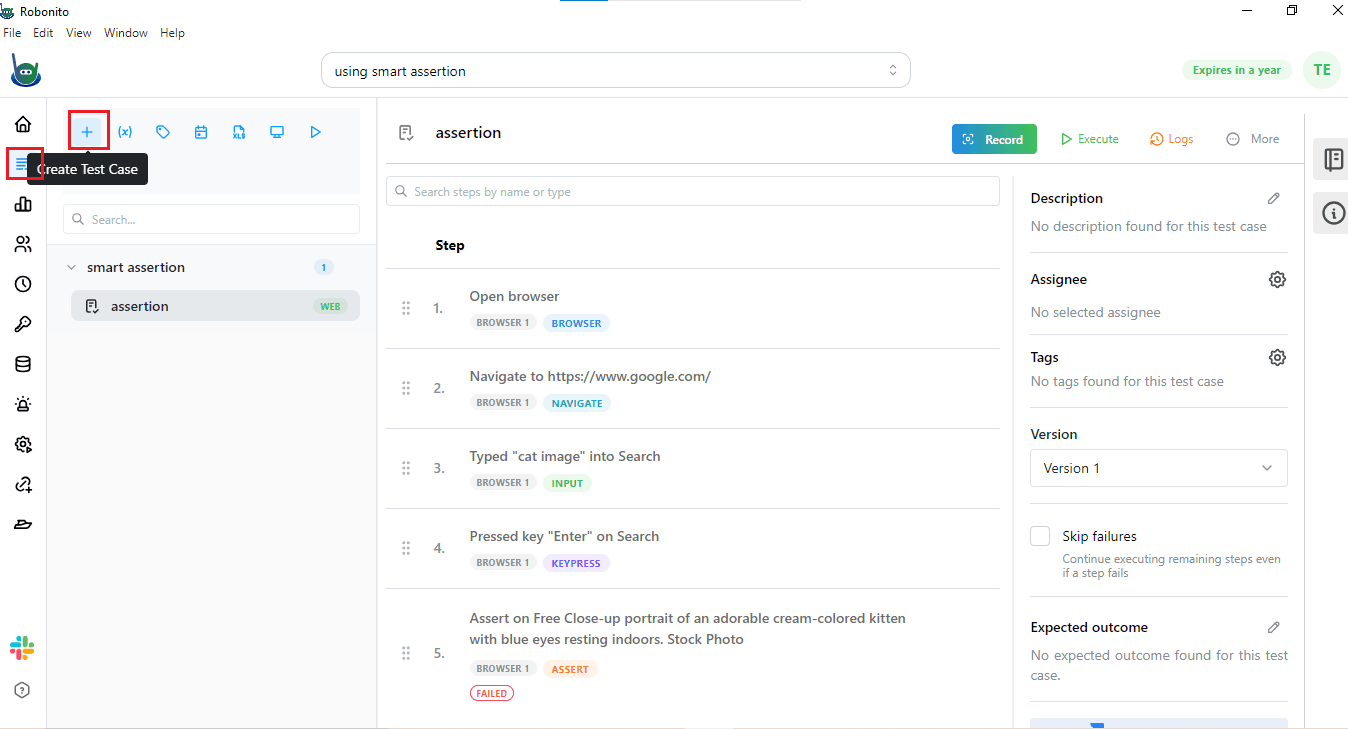Open the Window menu

(126, 32)
